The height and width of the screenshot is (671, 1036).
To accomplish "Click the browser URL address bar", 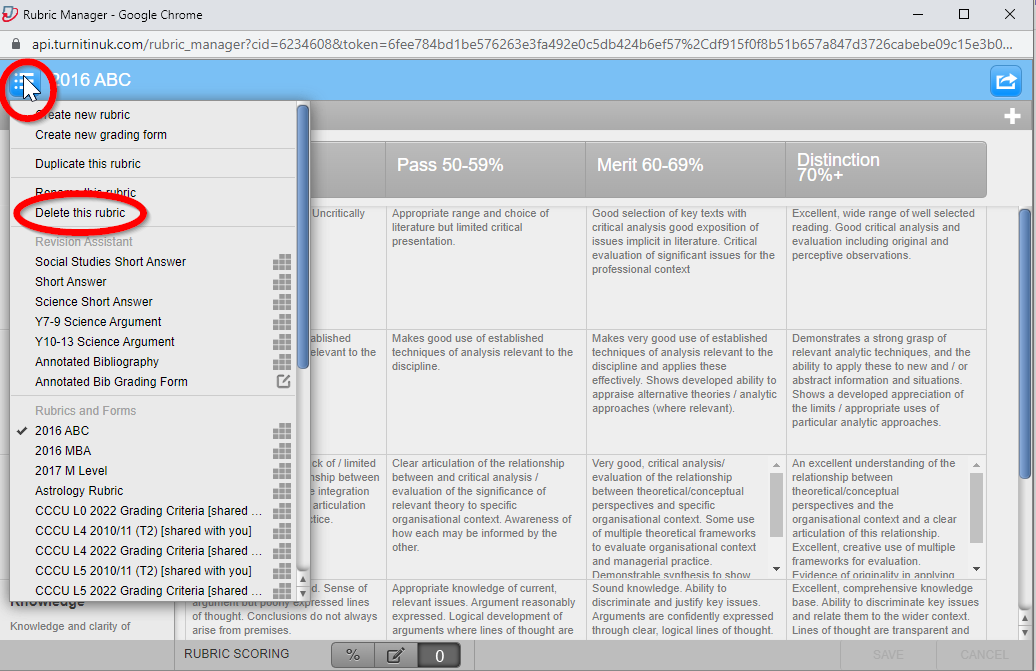I will (522, 44).
